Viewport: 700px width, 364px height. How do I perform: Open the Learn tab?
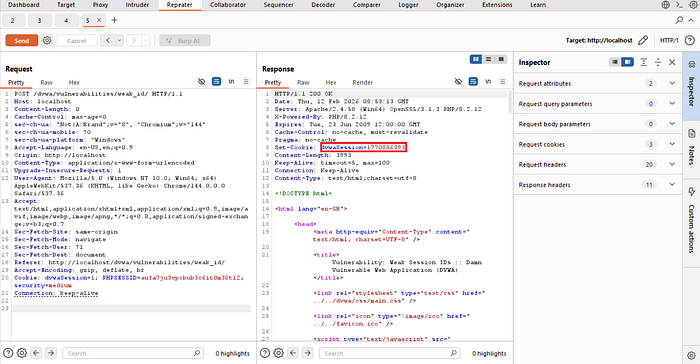[x=538, y=5]
